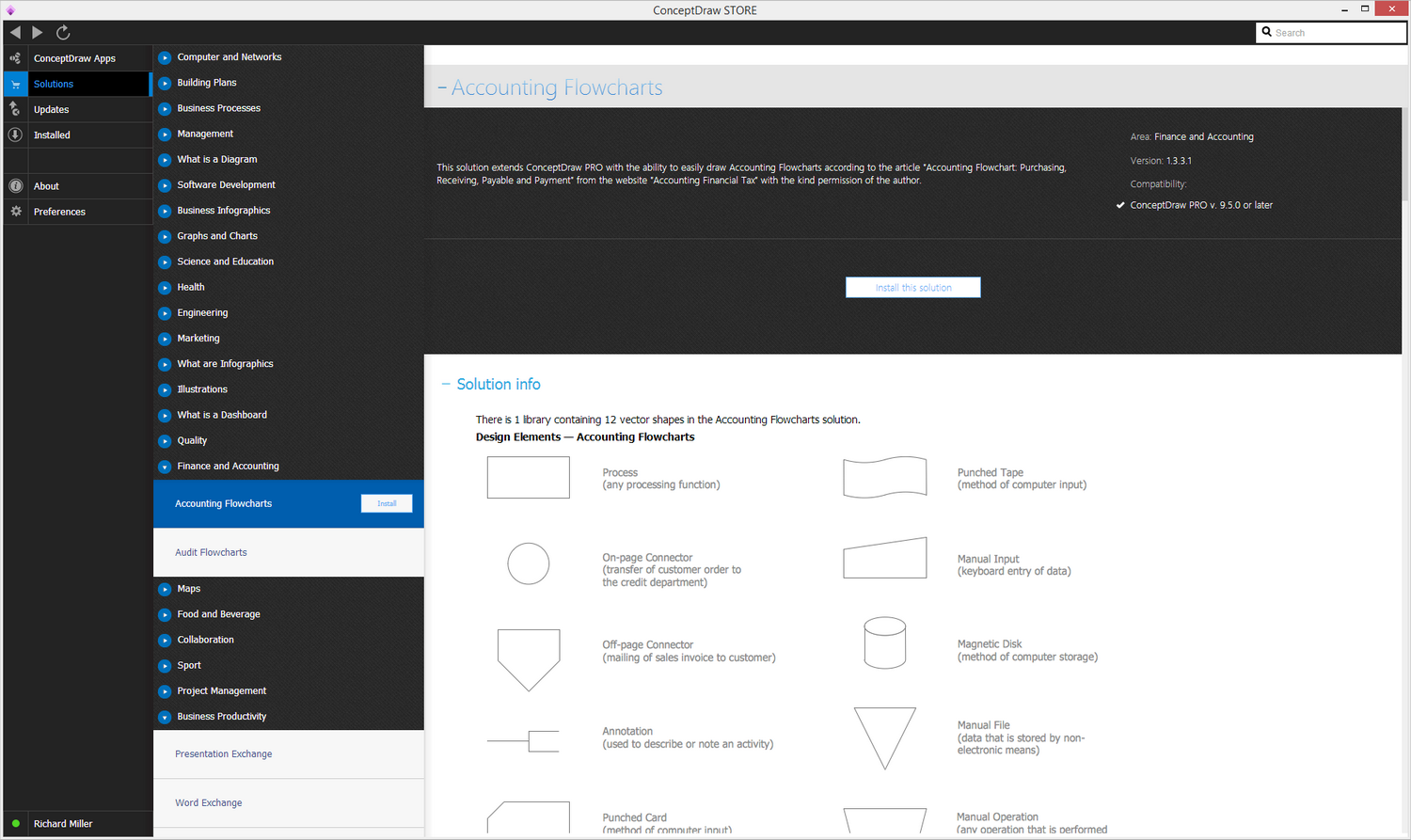Expand the Sport category
Viewport: 1411px width, 840px height.
[x=165, y=665]
